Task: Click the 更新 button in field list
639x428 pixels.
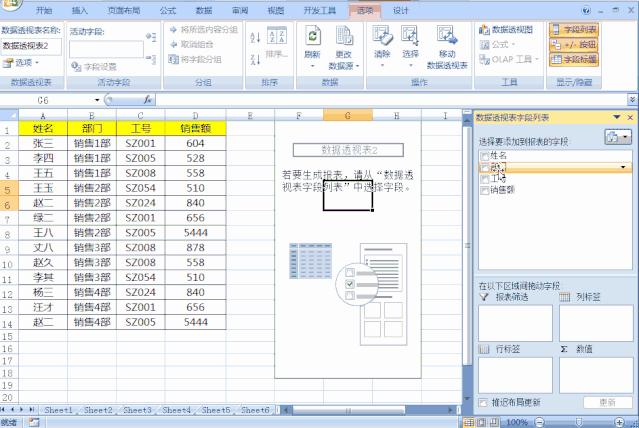Action: 606,402
